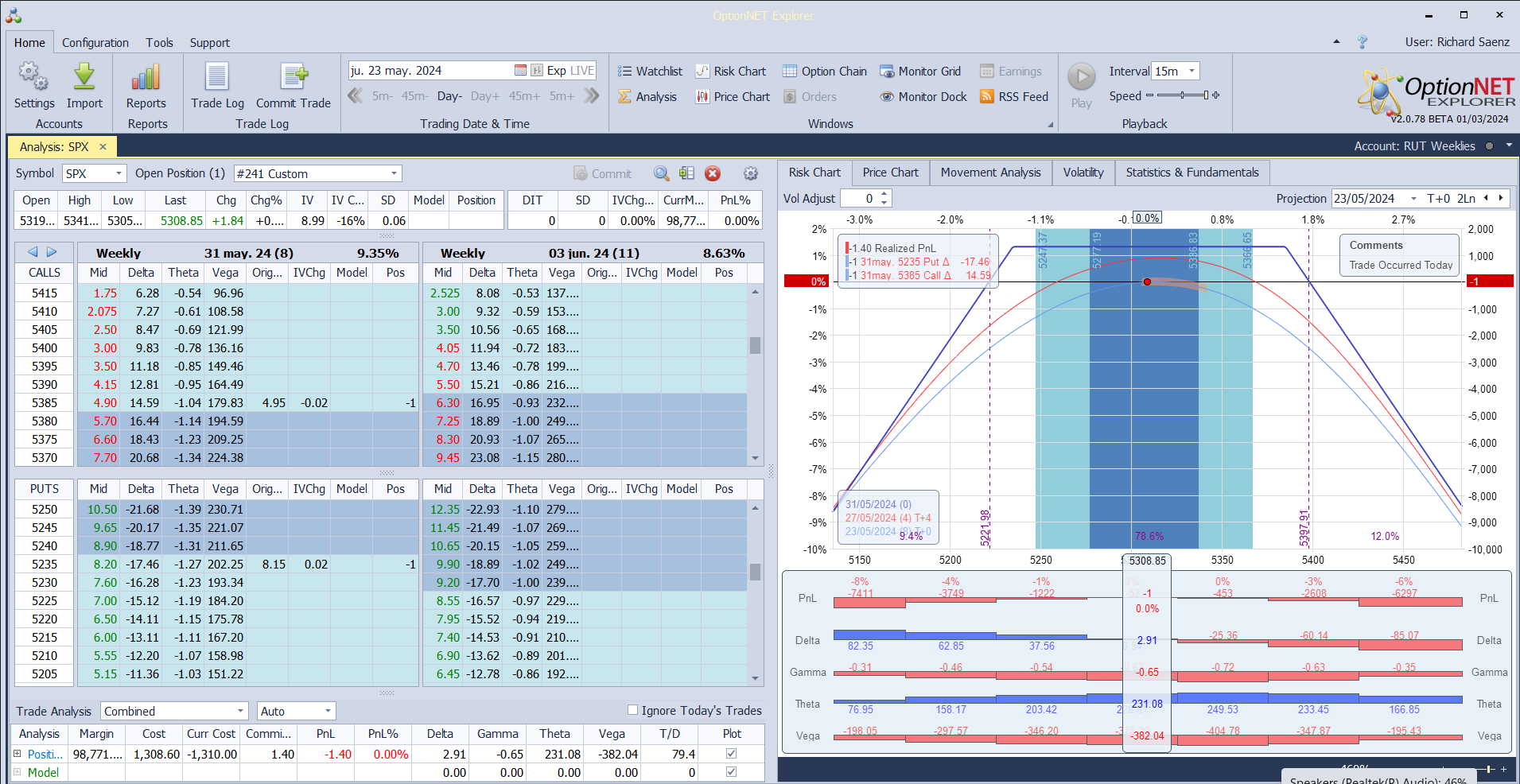Open the Interval 15m dropdown
Screen dimensions: 1520x784
click(1191, 72)
